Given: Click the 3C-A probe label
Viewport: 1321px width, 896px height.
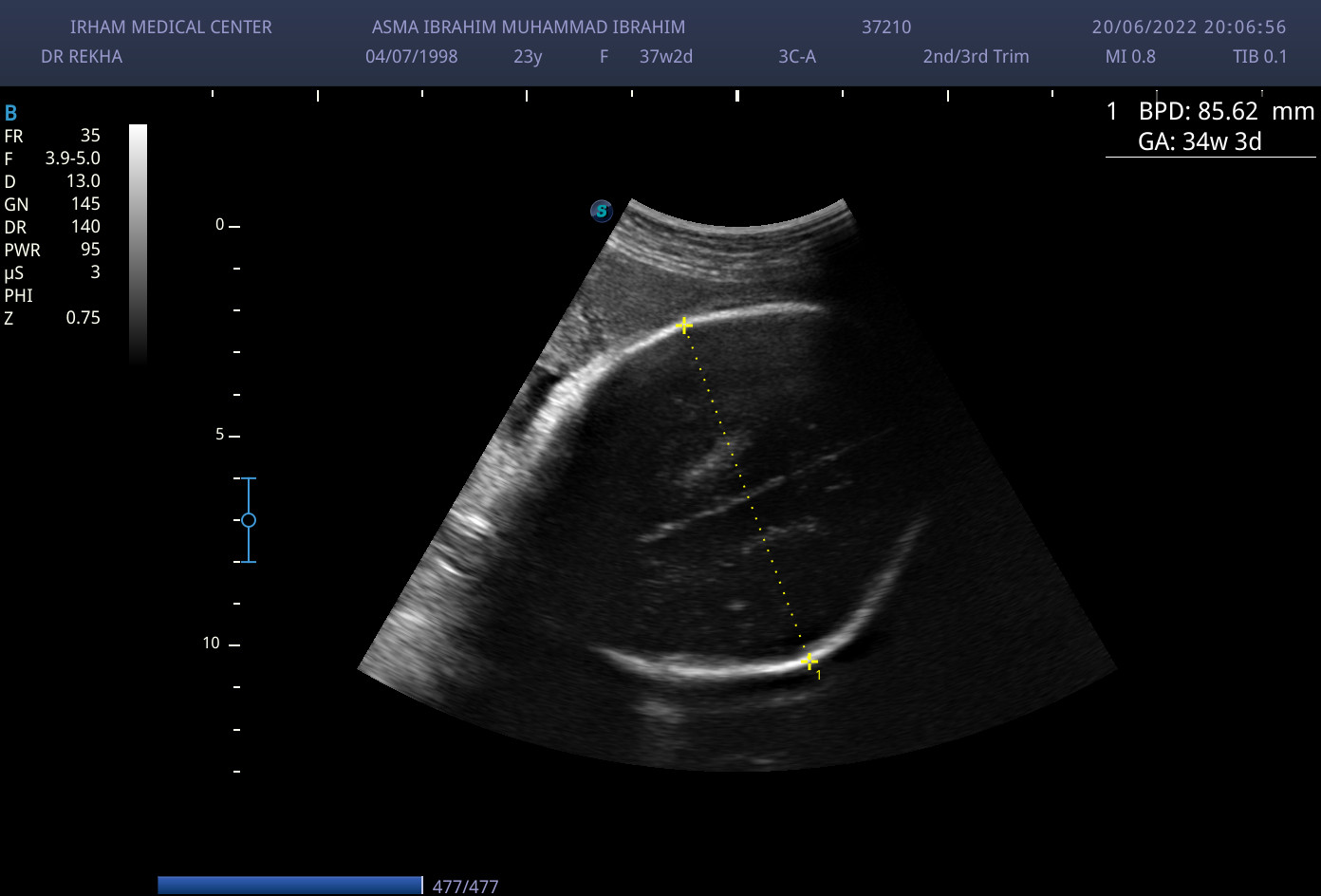Looking at the screenshot, I should point(797,56).
